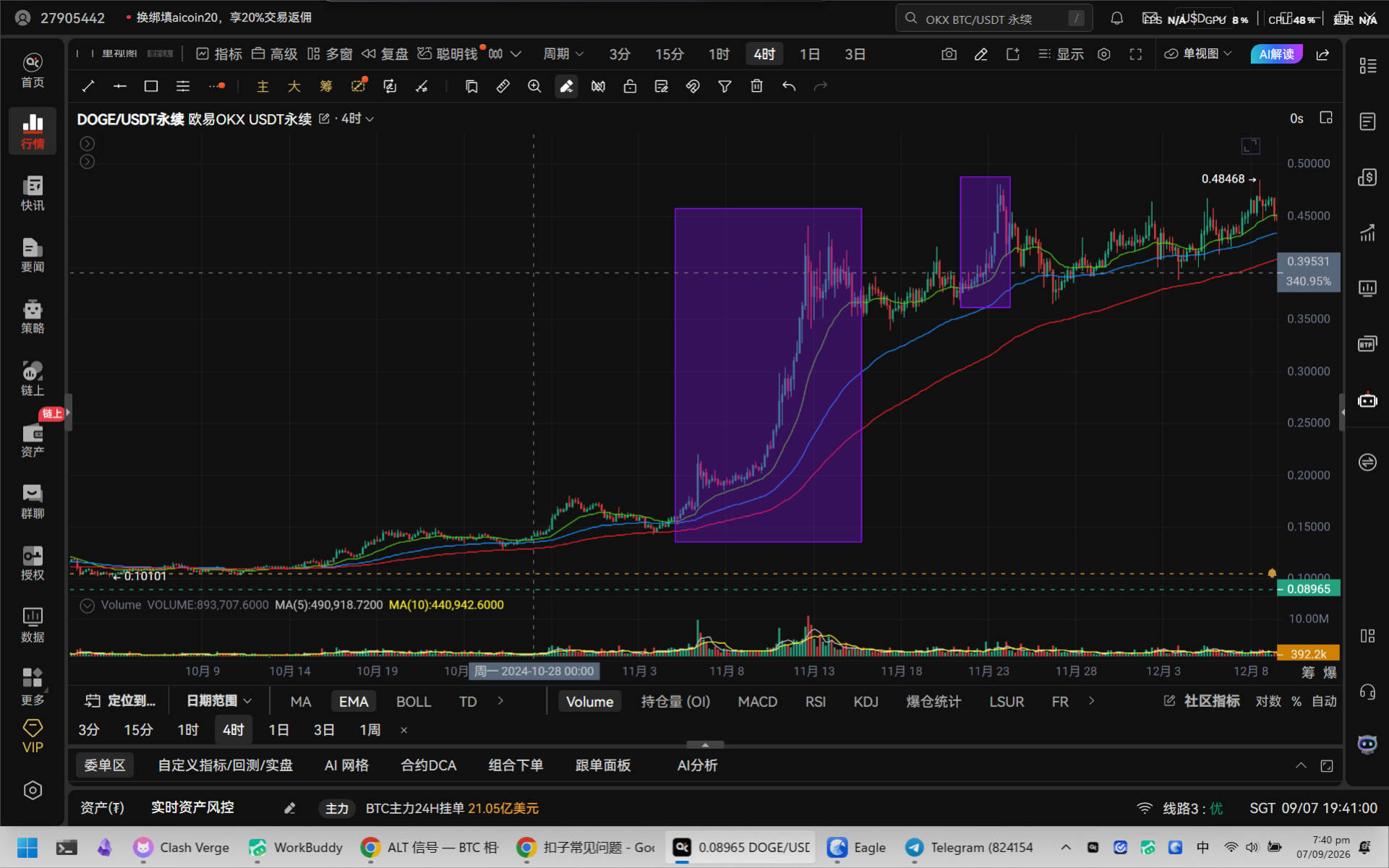
Task: Switch to the 合约DCA tab
Action: pyautogui.click(x=429, y=765)
